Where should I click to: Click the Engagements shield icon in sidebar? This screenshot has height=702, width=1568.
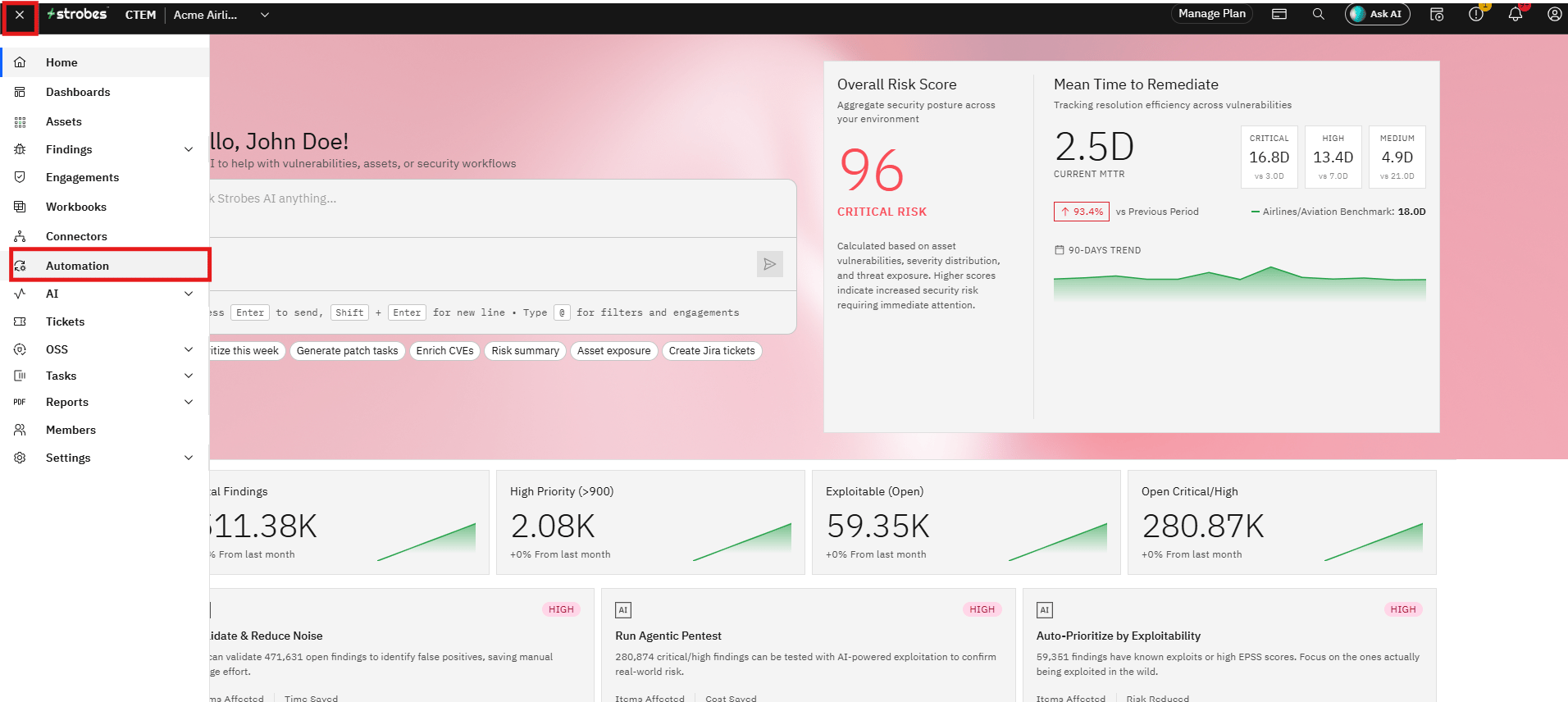point(20,177)
